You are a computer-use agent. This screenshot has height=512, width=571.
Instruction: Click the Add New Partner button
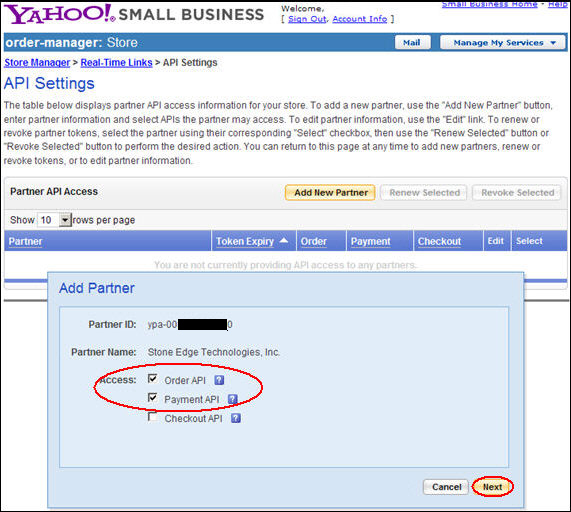coord(330,193)
